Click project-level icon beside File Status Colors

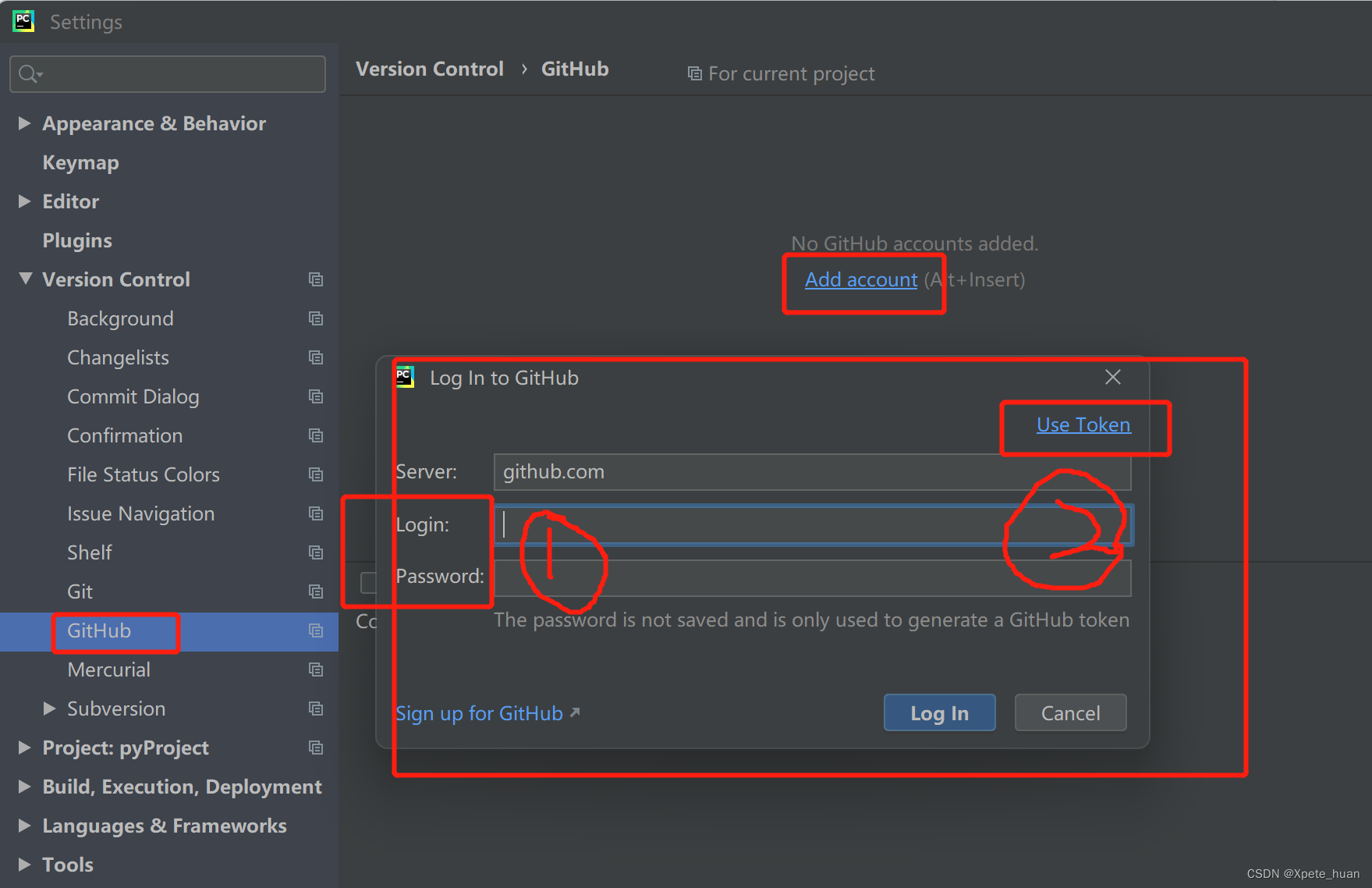pyautogui.click(x=316, y=474)
